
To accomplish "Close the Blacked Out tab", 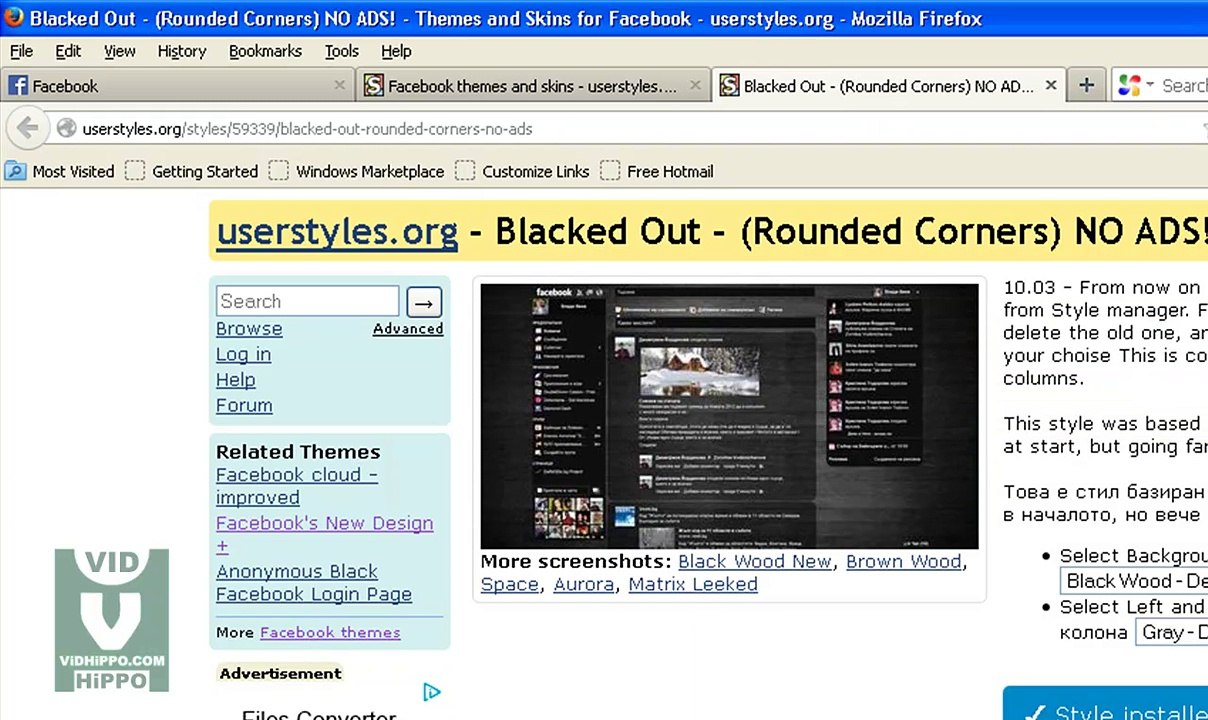I will click(1051, 86).
